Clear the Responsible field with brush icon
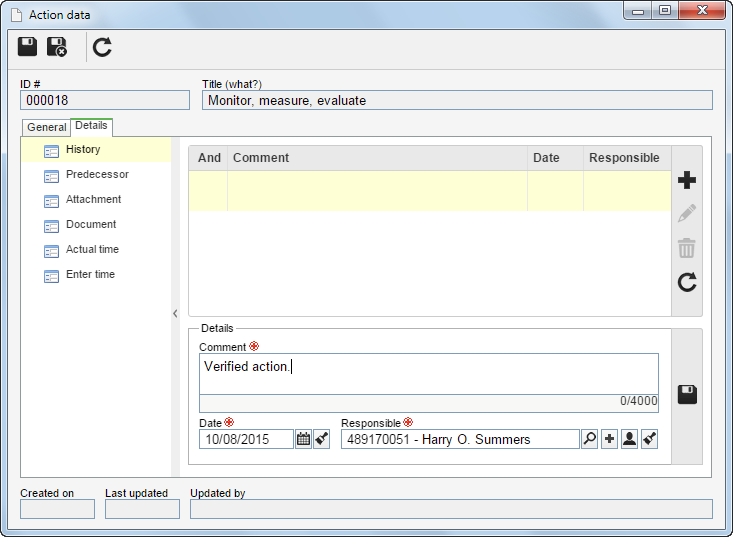This screenshot has height=537, width=733. coord(650,439)
